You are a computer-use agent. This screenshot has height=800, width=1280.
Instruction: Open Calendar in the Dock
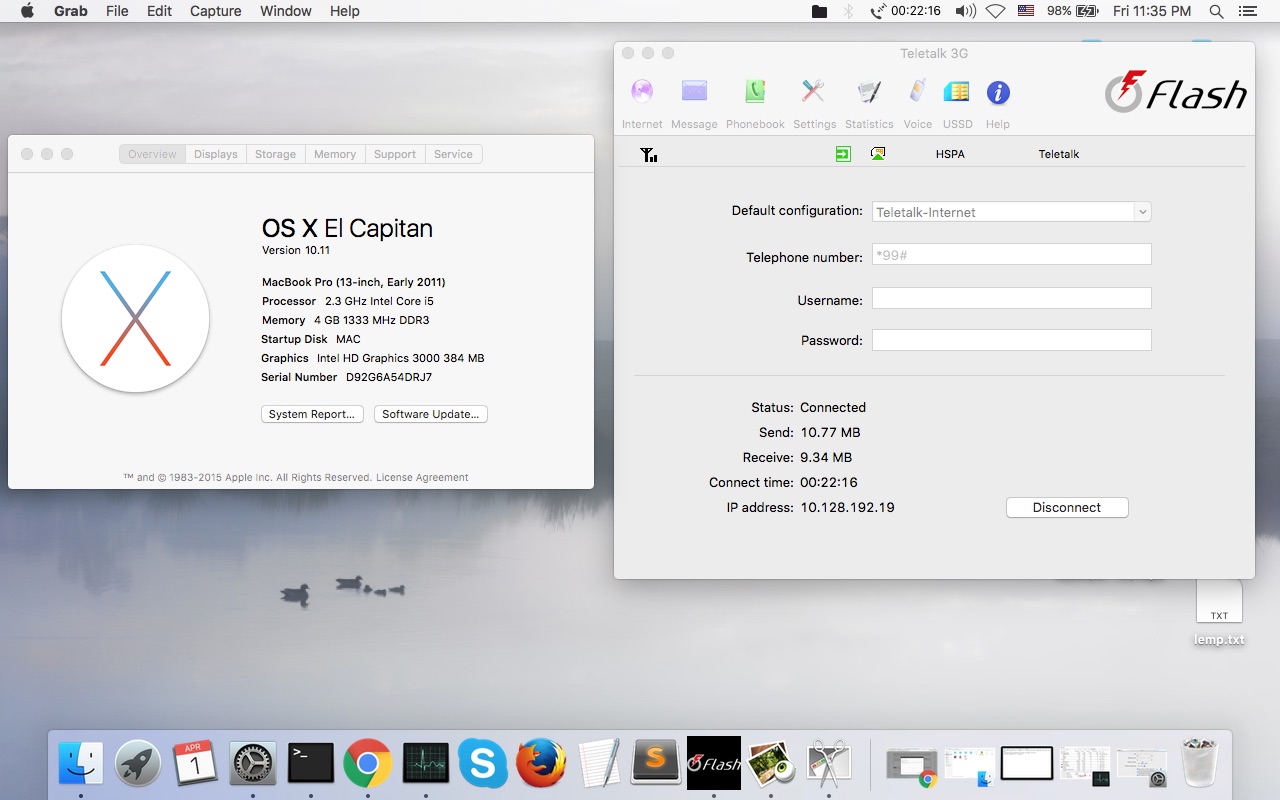(195, 764)
